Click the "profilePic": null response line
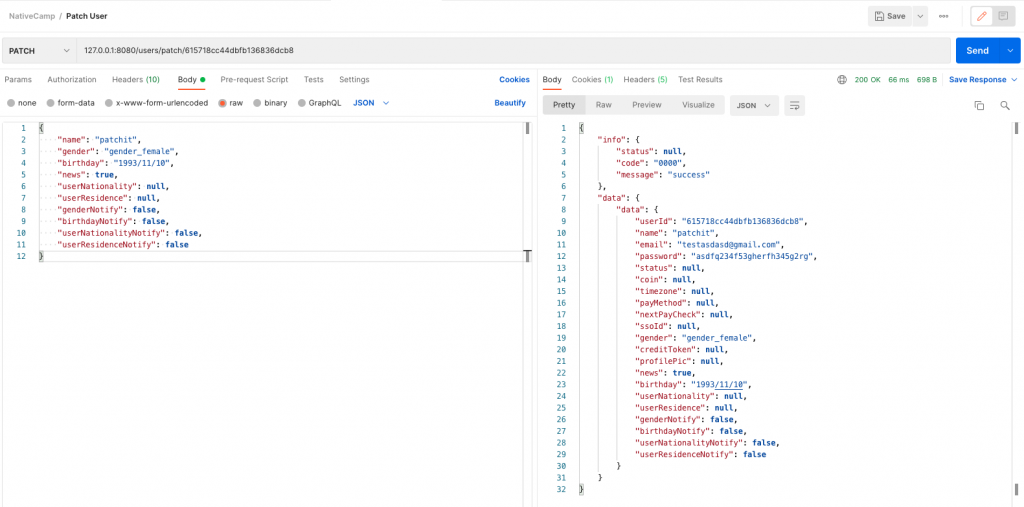This screenshot has width=1024, height=507. (x=679, y=361)
